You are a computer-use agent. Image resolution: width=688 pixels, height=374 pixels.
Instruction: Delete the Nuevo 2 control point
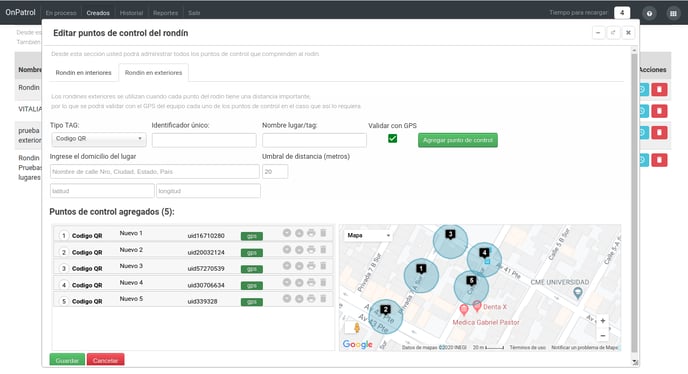coord(323,249)
